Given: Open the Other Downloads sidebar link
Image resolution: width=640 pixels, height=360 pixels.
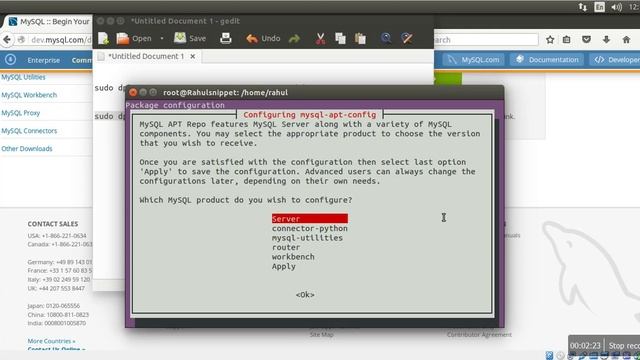Looking at the screenshot, I should 27,149.
